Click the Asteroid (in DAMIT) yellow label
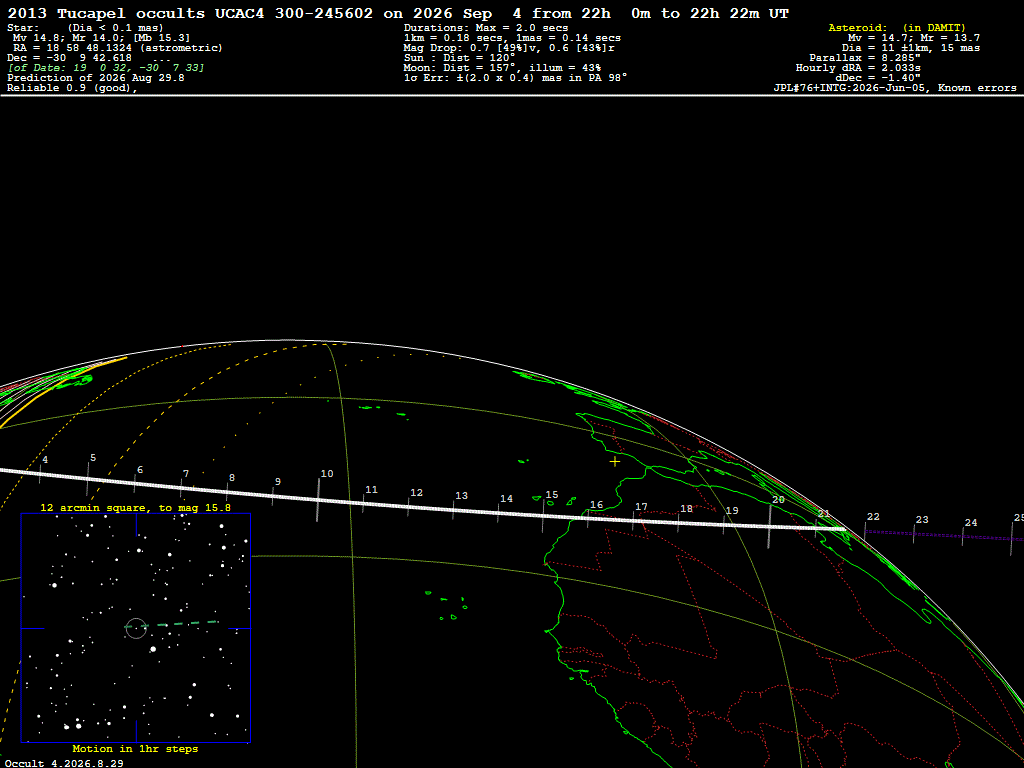The image size is (1024, 768). [x=897, y=27]
